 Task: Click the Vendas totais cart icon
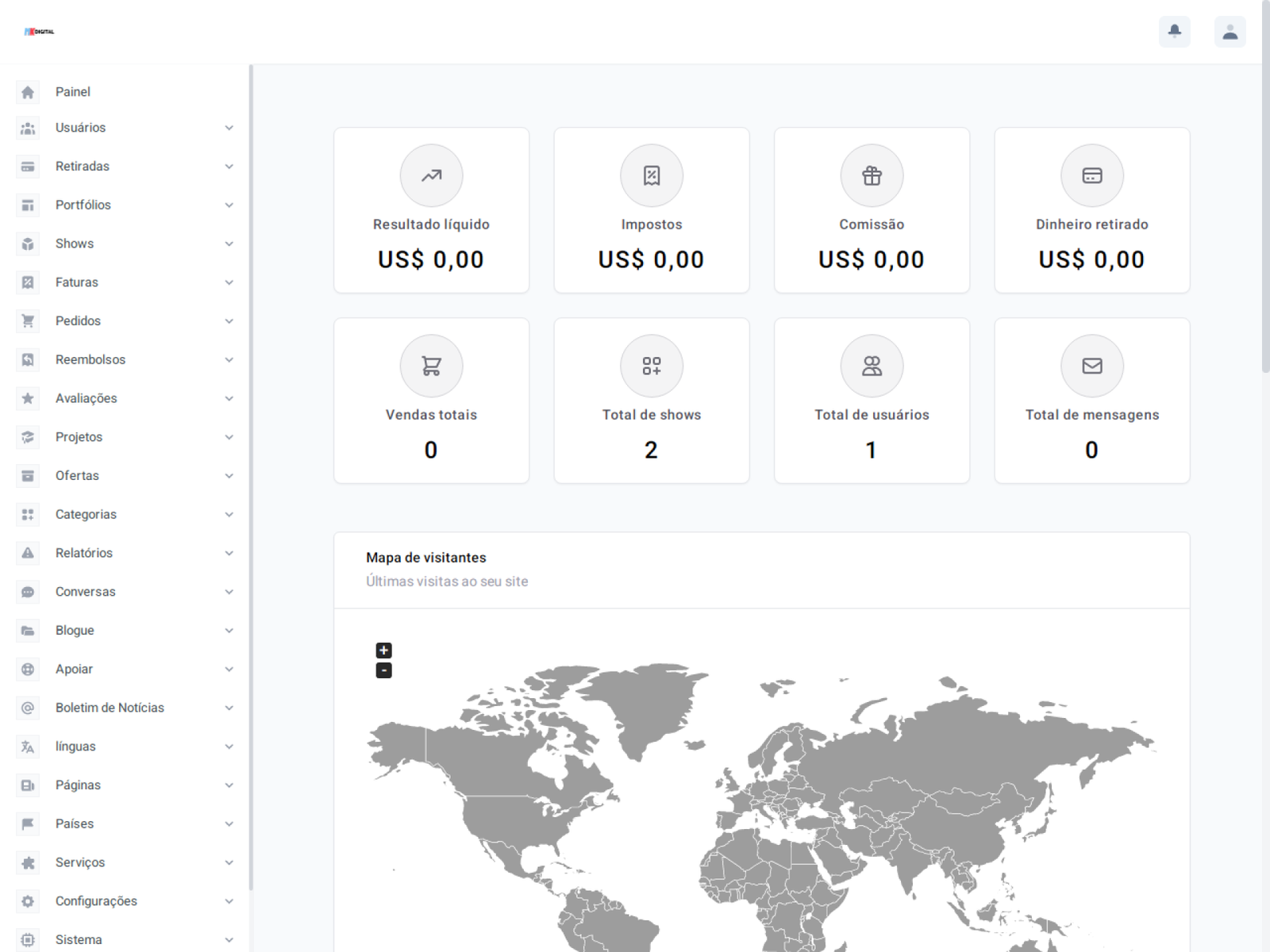coord(431,366)
